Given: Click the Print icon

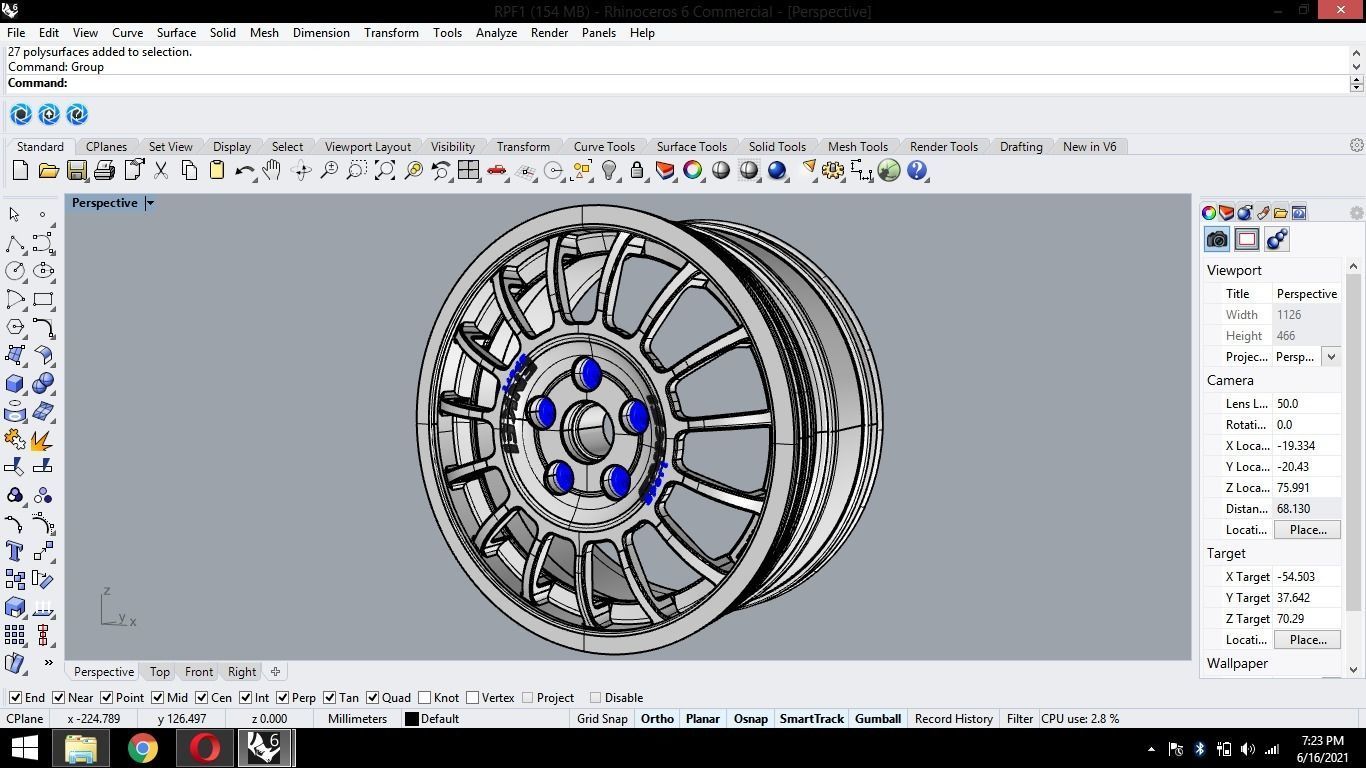Looking at the screenshot, I should (x=104, y=171).
